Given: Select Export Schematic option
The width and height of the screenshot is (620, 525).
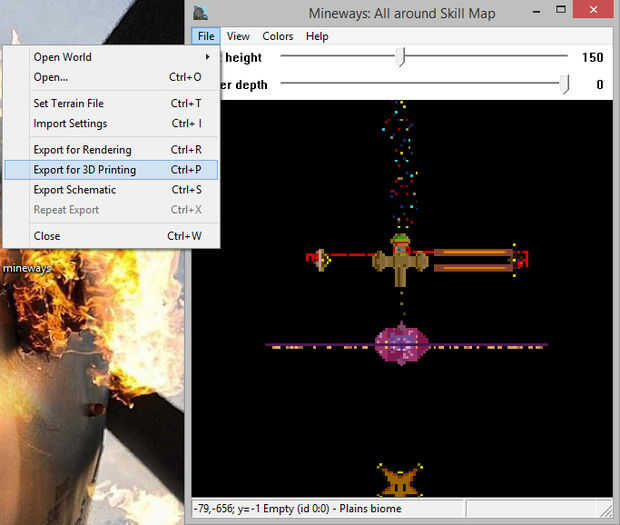Looking at the screenshot, I should (111, 190).
